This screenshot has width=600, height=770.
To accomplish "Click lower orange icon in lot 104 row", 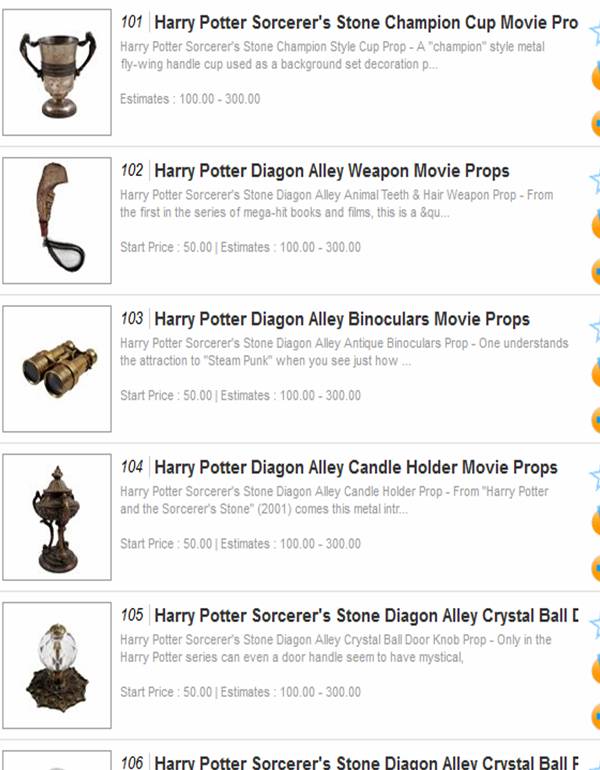I will tap(596, 568).
